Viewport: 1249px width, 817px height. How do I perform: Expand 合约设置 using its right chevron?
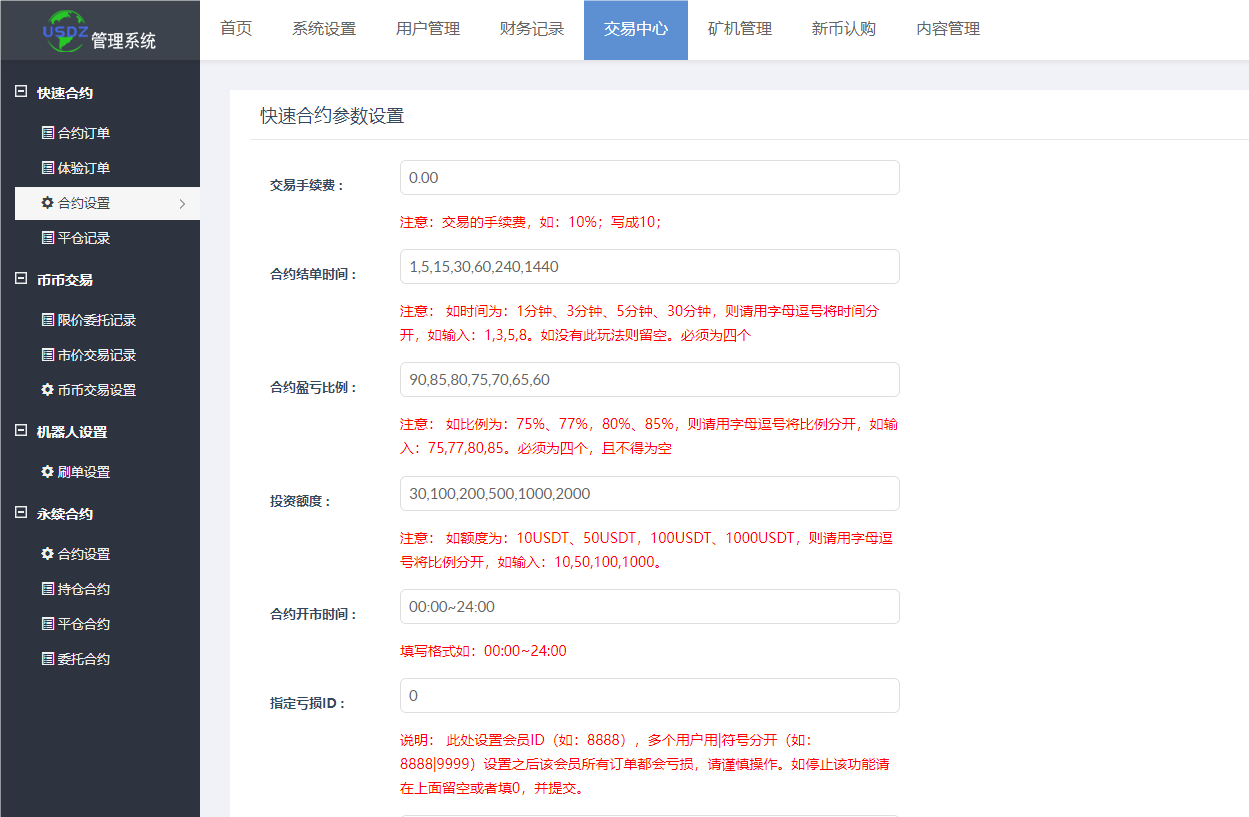pyautogui.click(x=184, y=203)
